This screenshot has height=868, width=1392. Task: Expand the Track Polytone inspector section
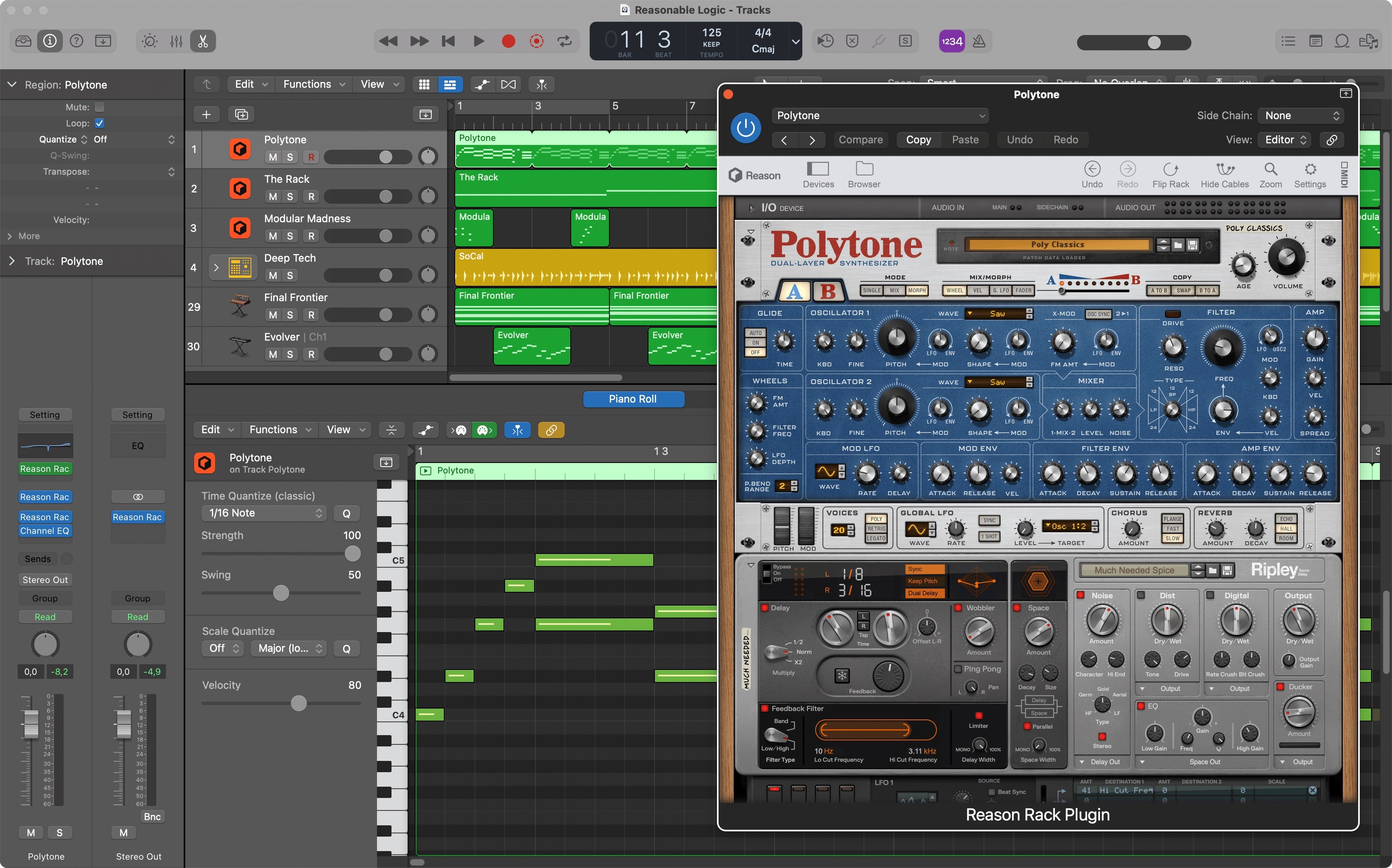pyautogui.click(x=12, y=261)
